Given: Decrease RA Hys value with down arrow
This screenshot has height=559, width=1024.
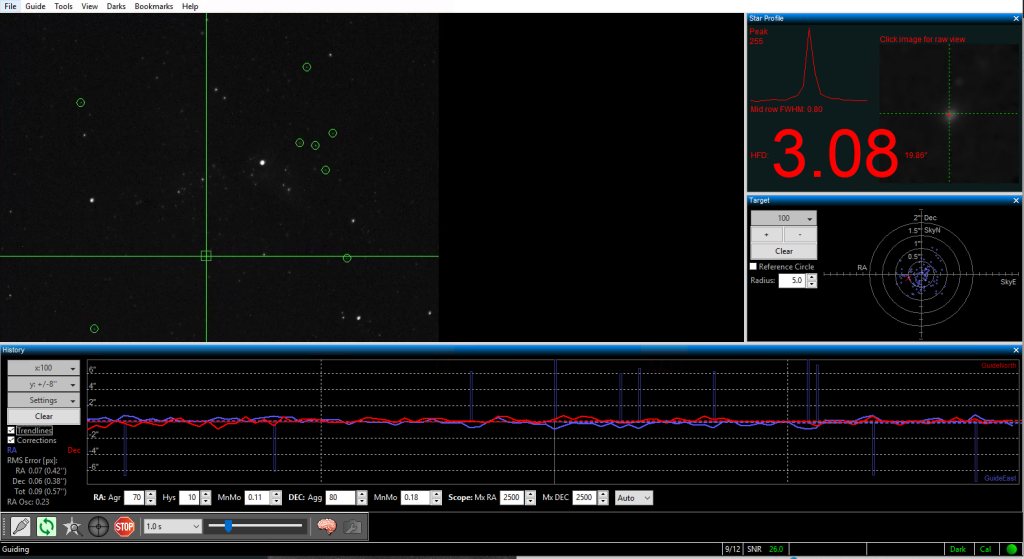Looking at the screenshot, I should coord(206,501).
